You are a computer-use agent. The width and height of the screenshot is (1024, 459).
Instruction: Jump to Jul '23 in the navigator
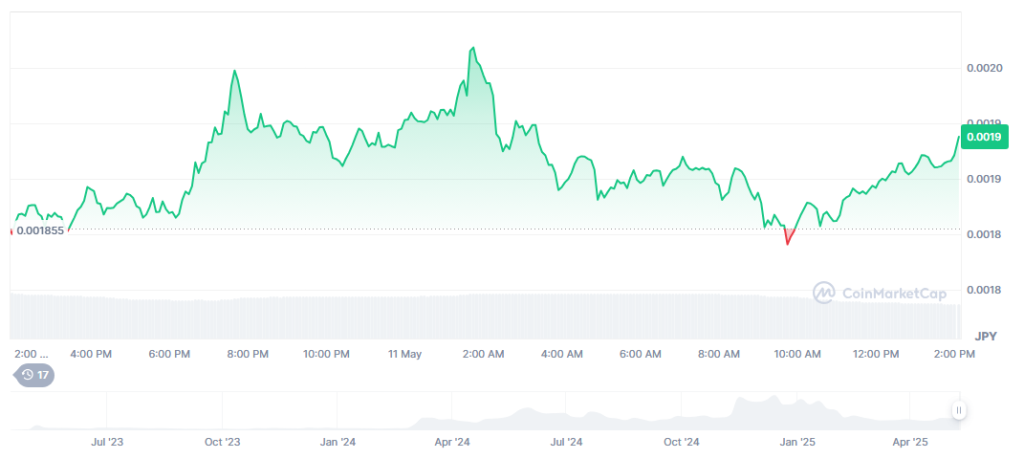107,441
